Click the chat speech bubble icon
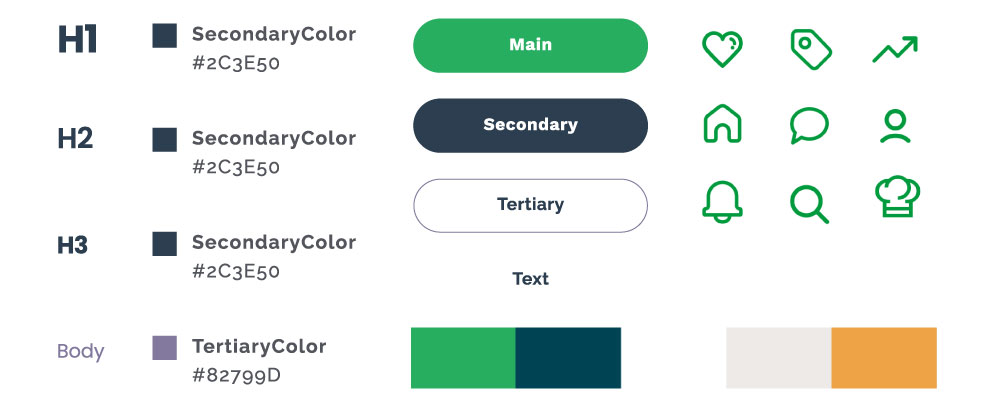This screenshot has height=413, width=987. tap(809, 125)
